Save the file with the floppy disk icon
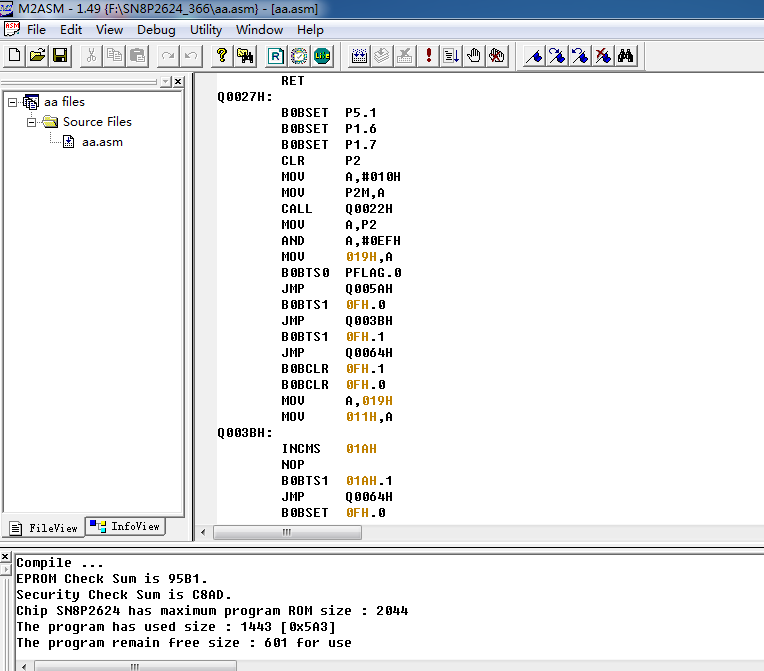The width and height of the screenshot is (764, 671). pyautogui.click(x=60, y=55)
